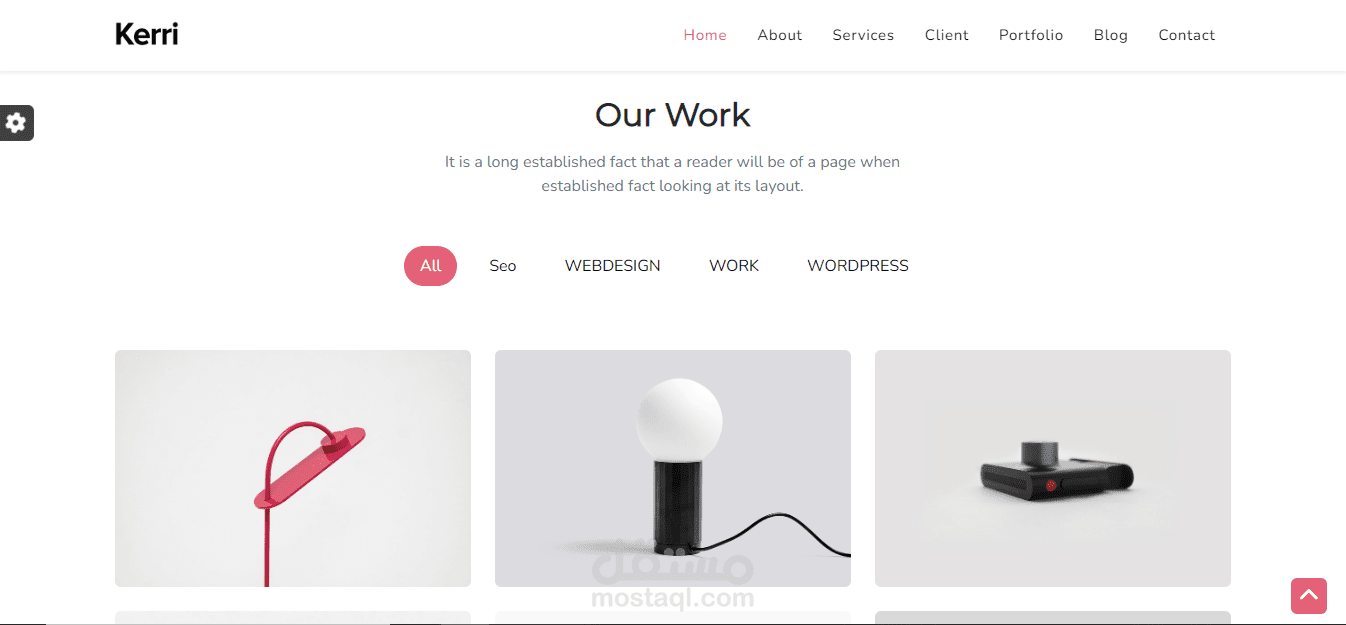Viewport: 1346px width, 625px height.
Task: Filter the portfolio by Seo
Action: (503, 266)
